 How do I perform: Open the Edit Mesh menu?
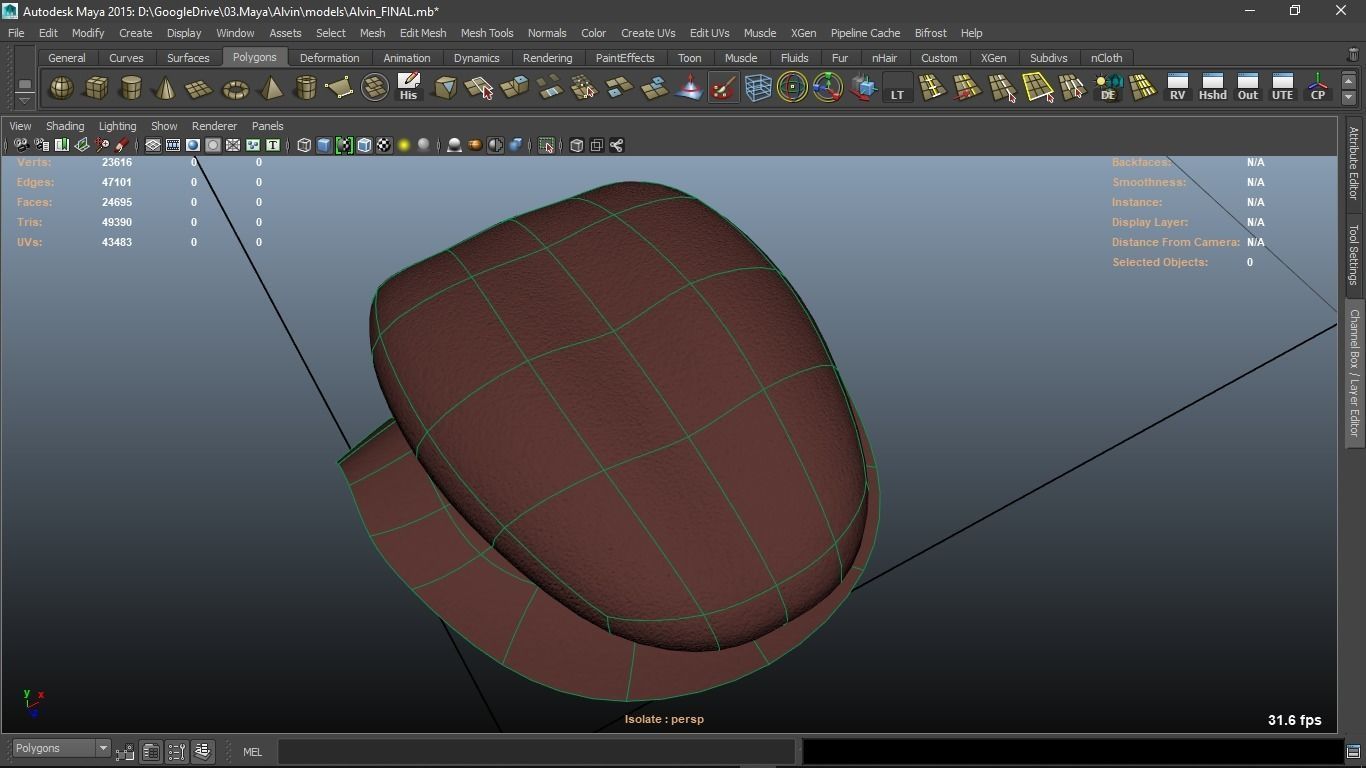tap(423, 33)
